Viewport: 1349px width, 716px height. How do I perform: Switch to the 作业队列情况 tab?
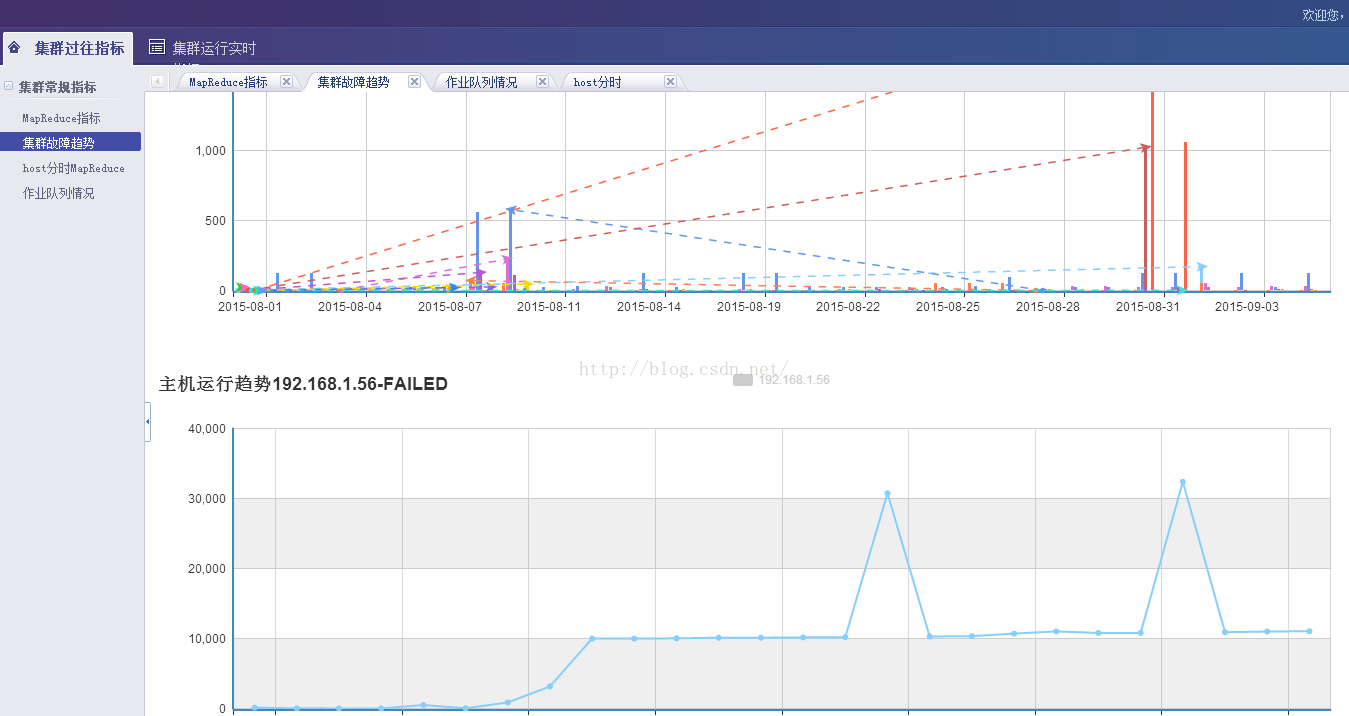[481, 82]
